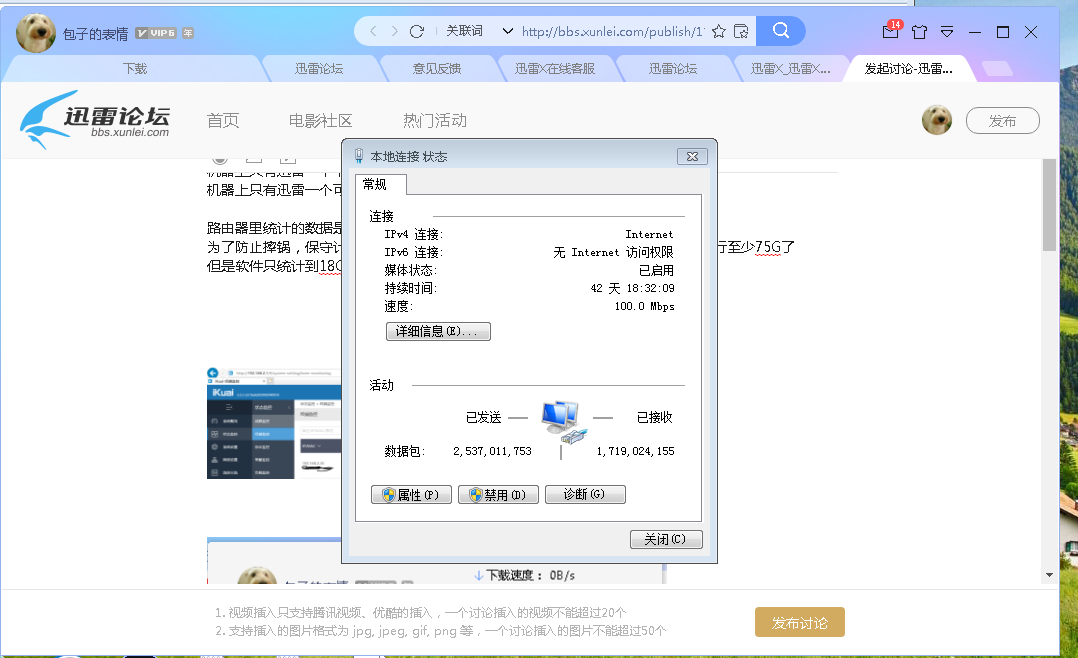
Task: Bookmark the page via the star icon
Action: pos(719,31)
